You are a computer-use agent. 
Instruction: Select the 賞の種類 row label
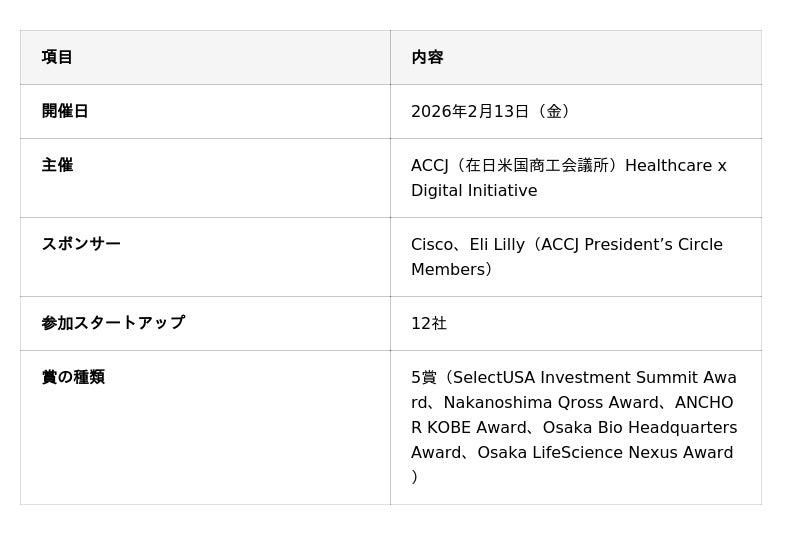[x=73, y=377]
